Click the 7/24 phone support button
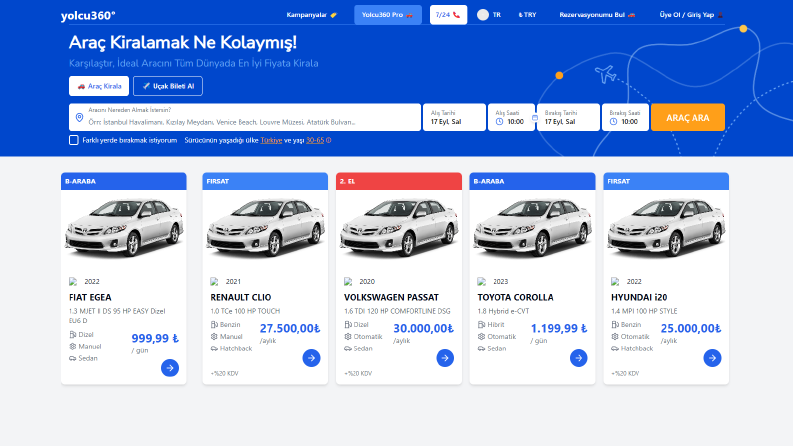 (448, 15)
